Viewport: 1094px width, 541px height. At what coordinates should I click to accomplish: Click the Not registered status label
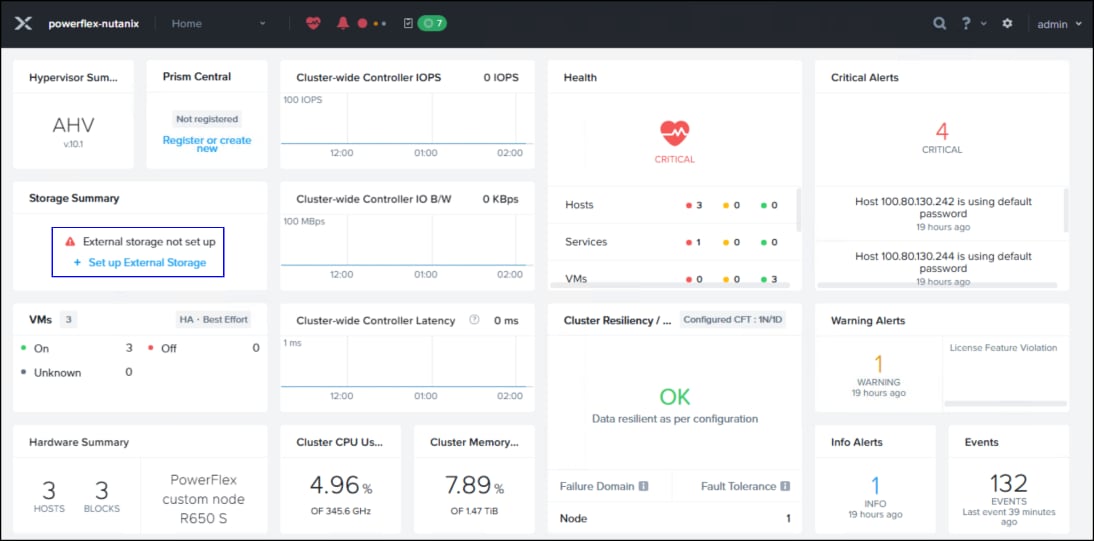pyautogui.click(x=207, y=119)
